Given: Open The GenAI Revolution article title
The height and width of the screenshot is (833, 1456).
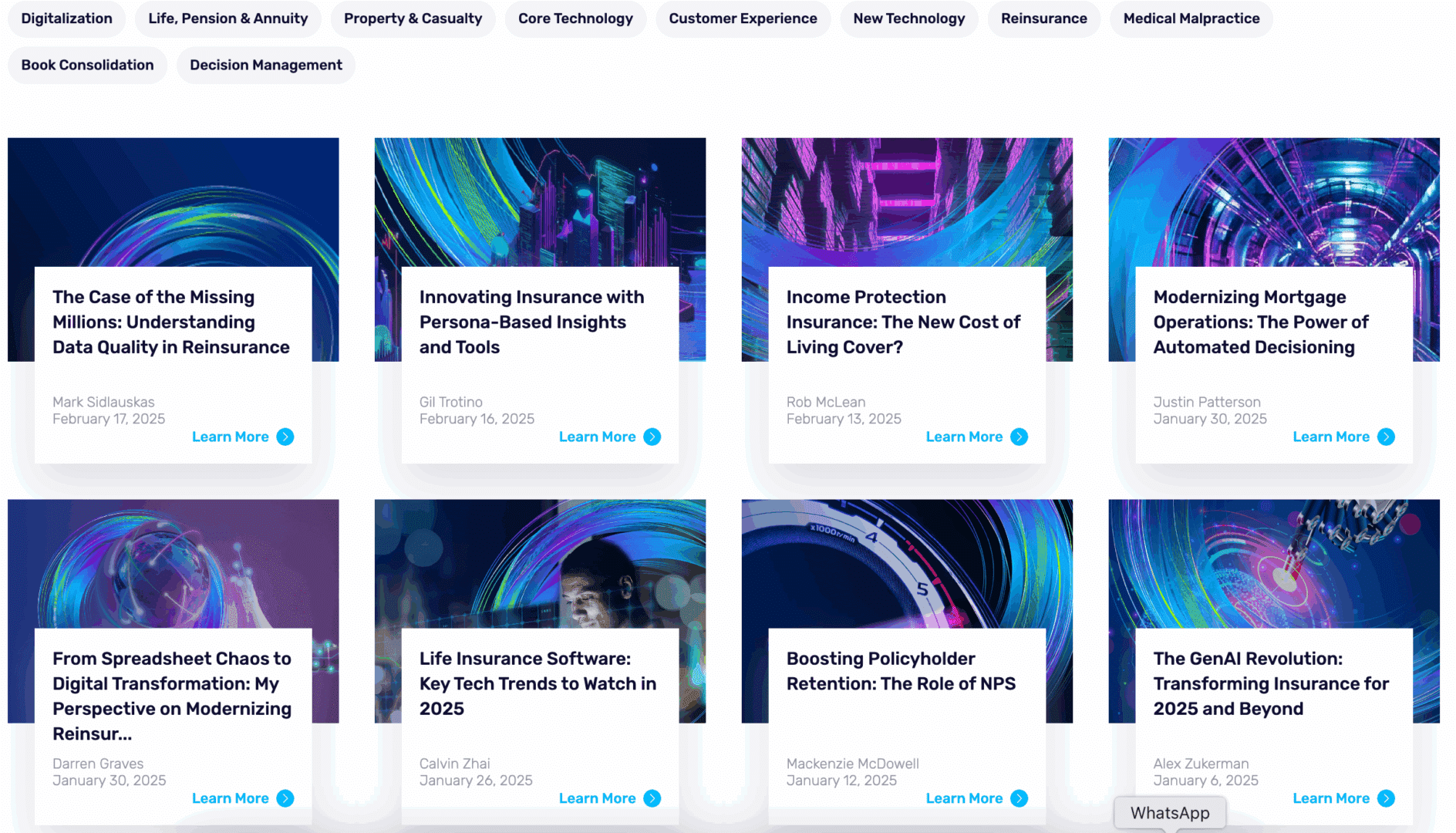Looking at the screenshot, I should coord(1271,683).
